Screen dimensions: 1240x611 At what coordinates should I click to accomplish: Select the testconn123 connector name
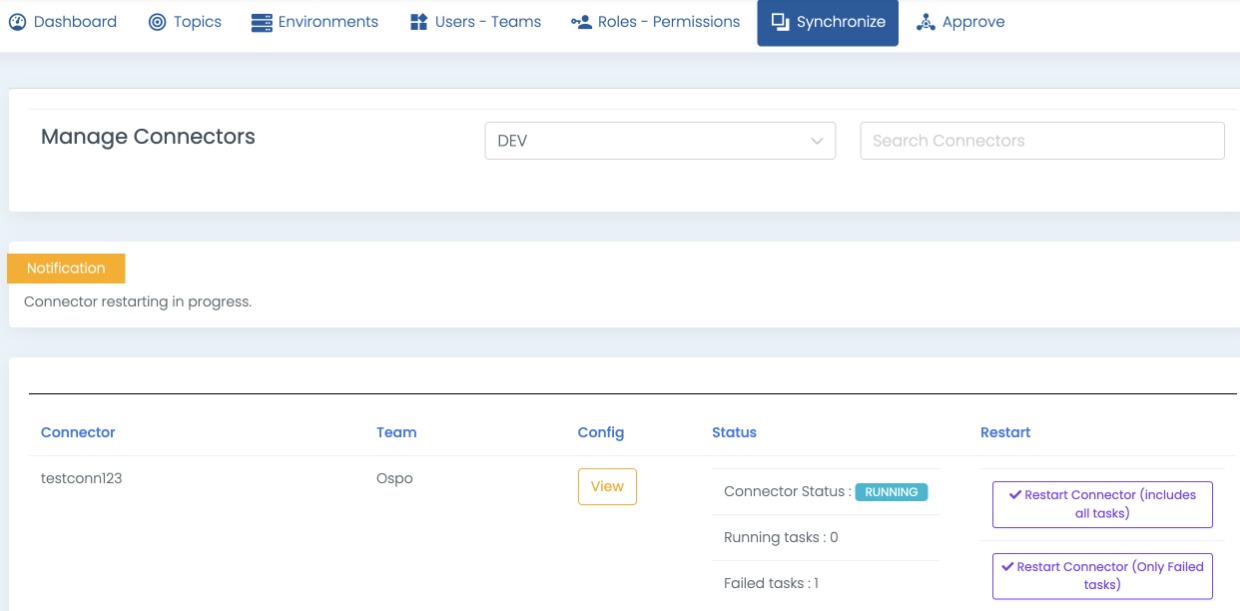81,479
